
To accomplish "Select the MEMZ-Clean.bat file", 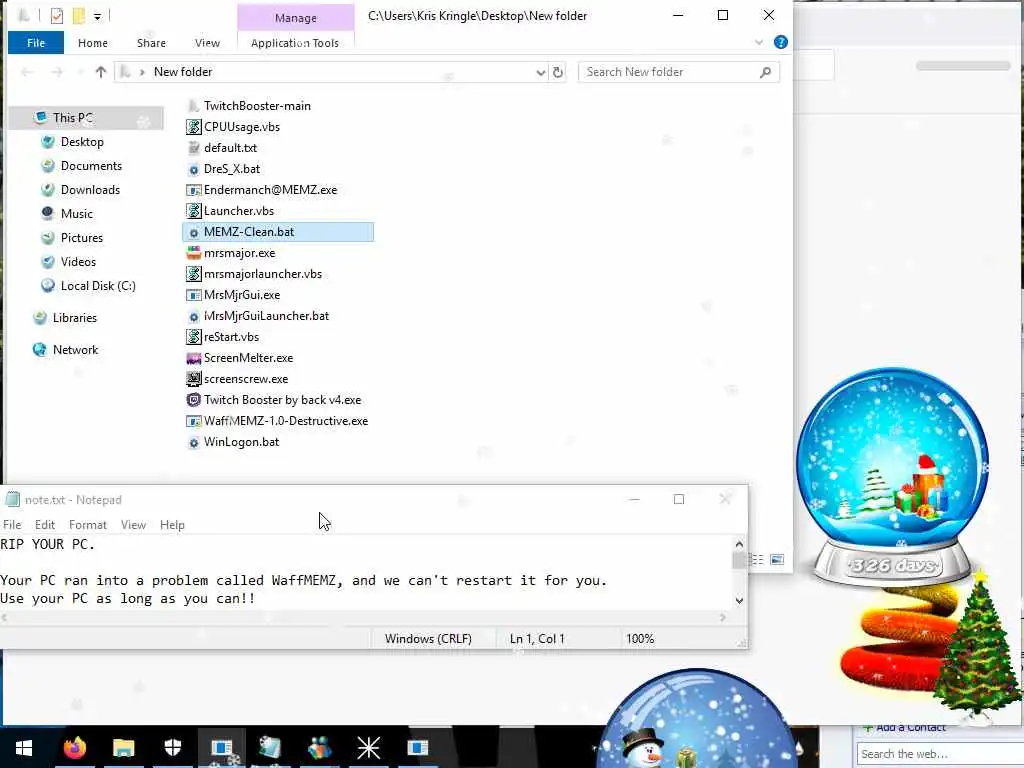I will pyautogui.click(x=278, y=232).
